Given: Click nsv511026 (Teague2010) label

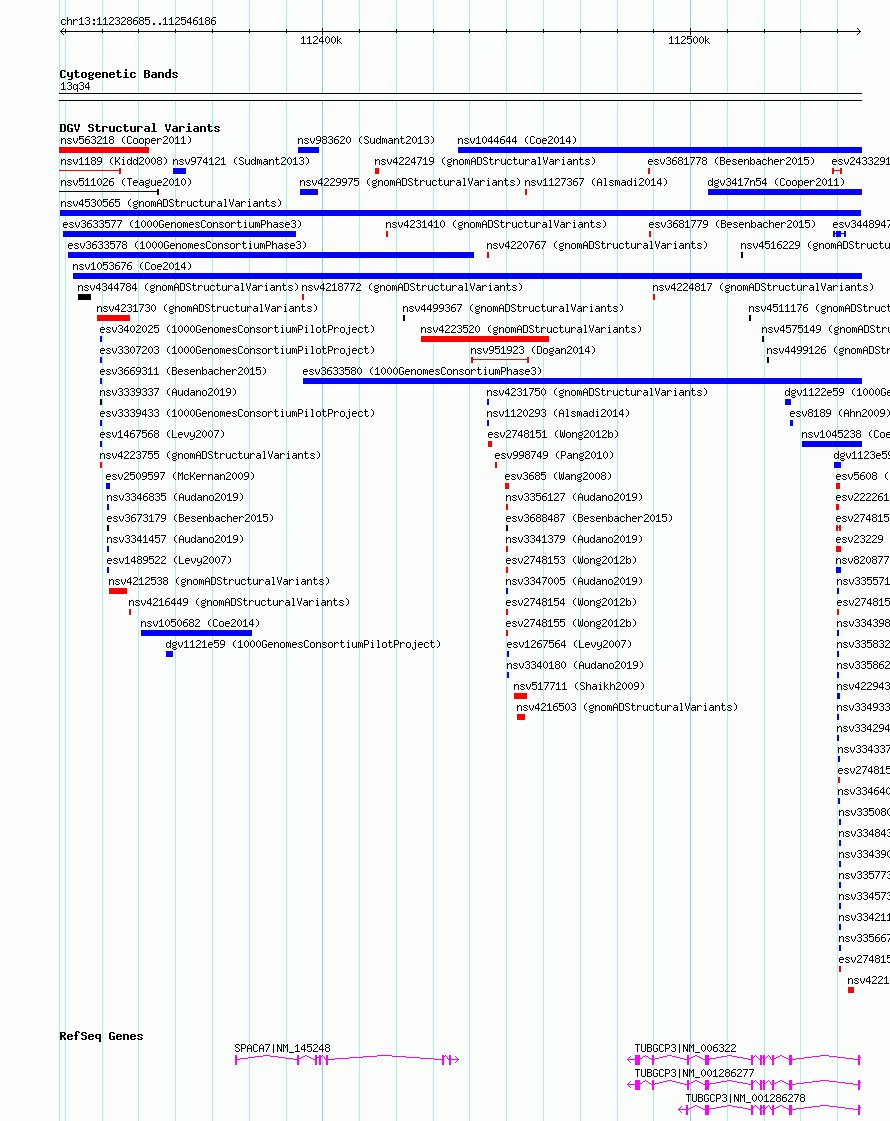Looking at the screenshot, I should click(126, 182).
